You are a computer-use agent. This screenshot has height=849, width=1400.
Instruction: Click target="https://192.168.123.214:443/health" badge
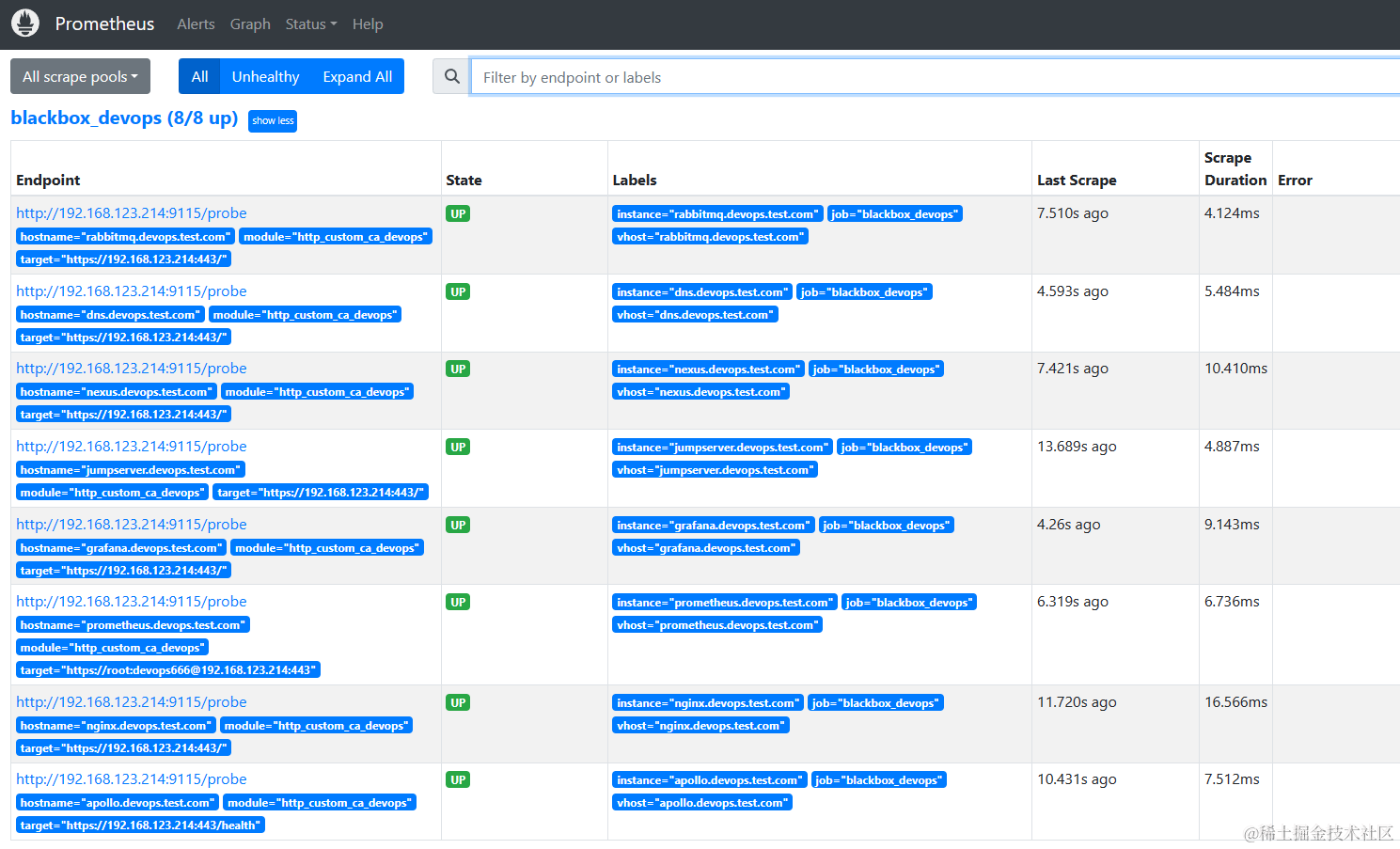[x=140, y=825]
